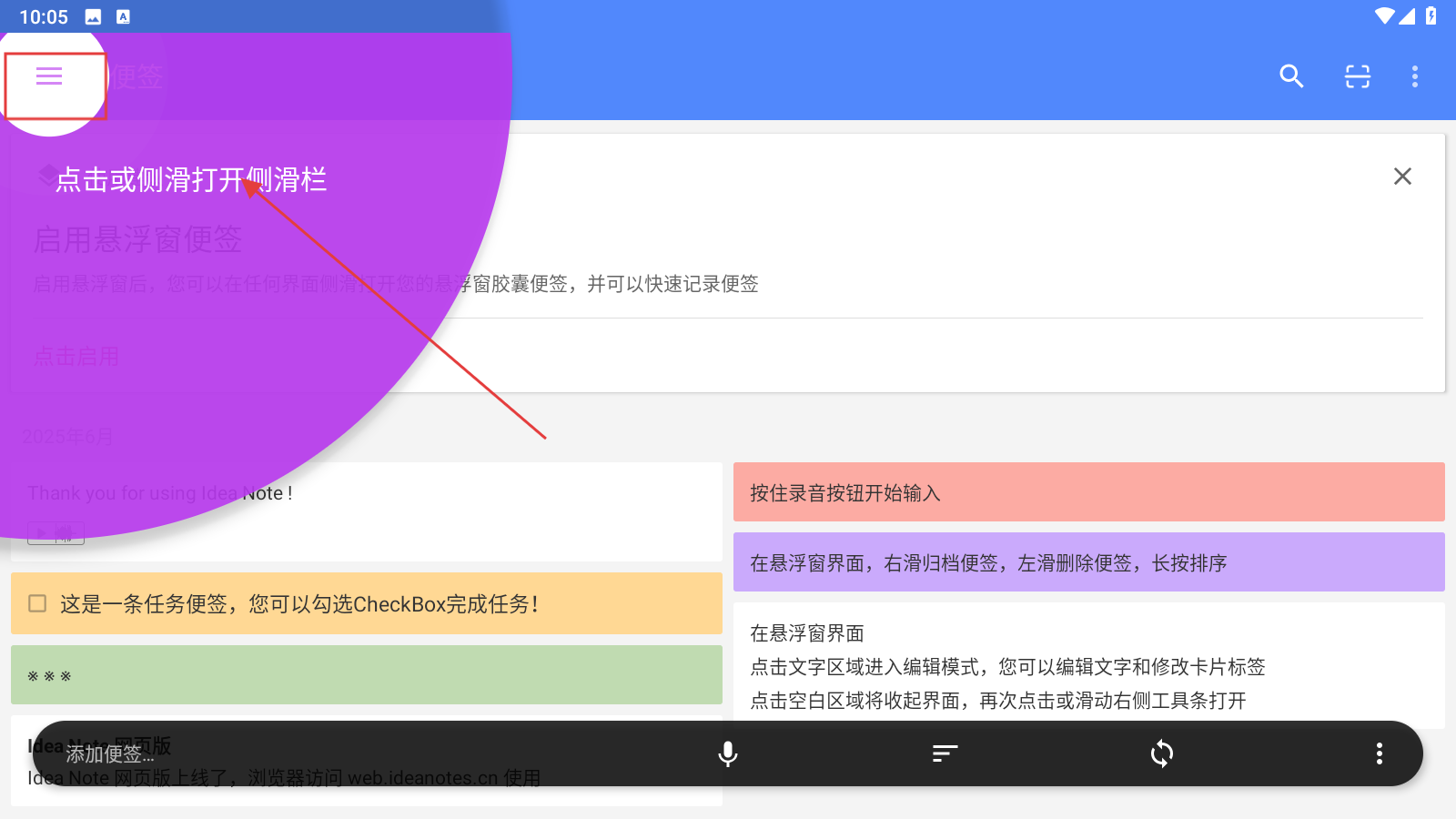Open the Idea Note 网页版 note card

[367, 761]
